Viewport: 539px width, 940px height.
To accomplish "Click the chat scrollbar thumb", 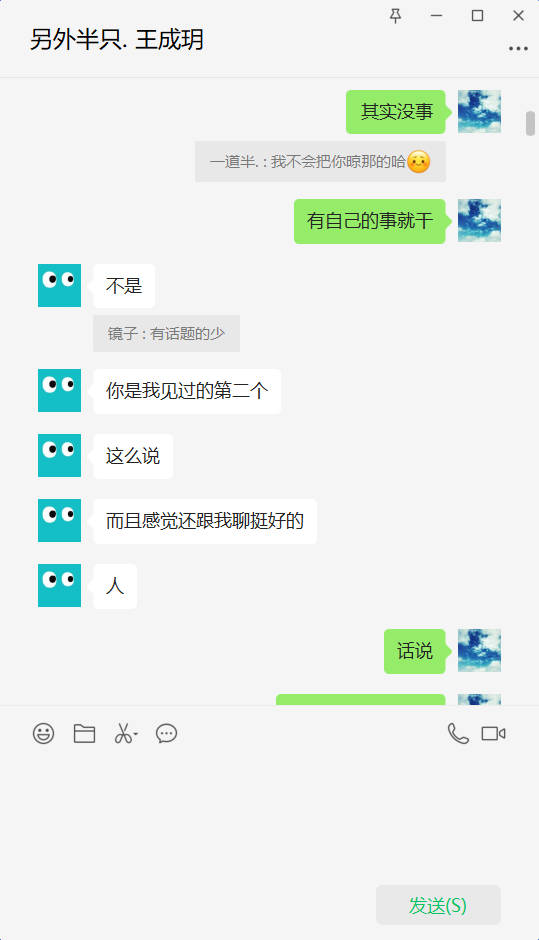I will [x=530, y=123].
